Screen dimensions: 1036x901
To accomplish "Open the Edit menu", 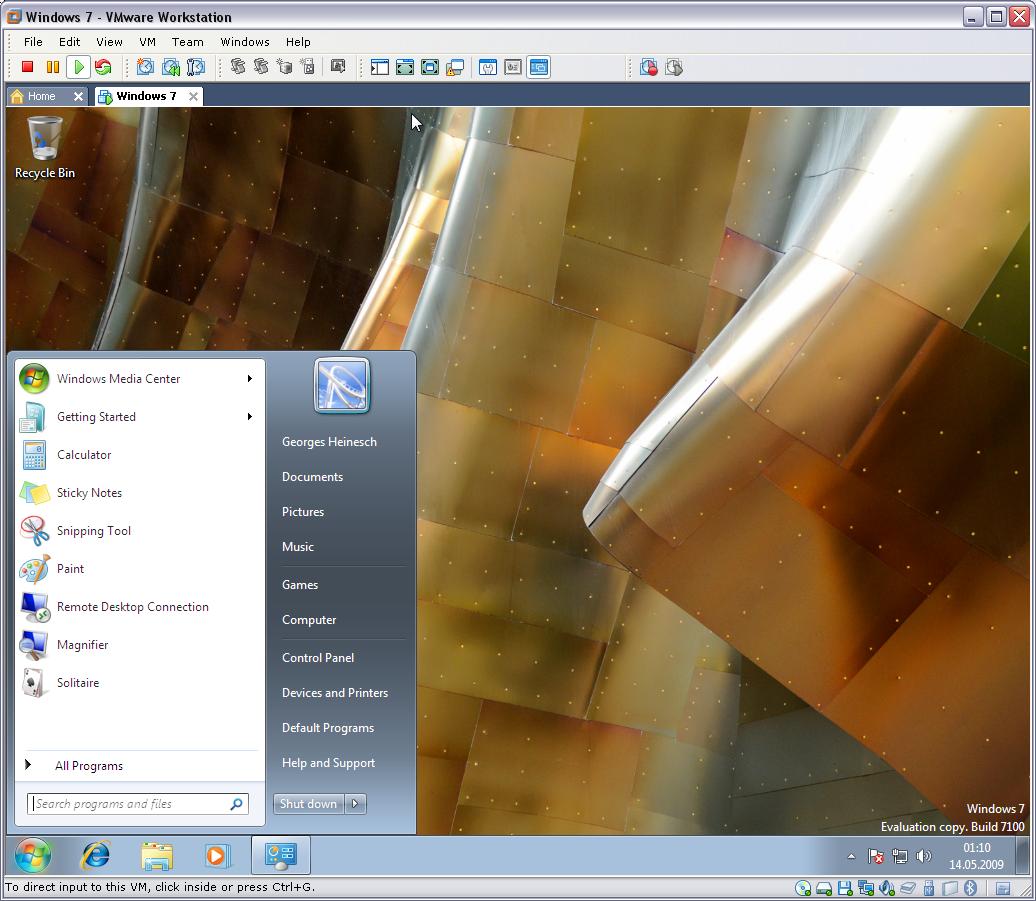I will pyautogui.click(x=69, y=42).
